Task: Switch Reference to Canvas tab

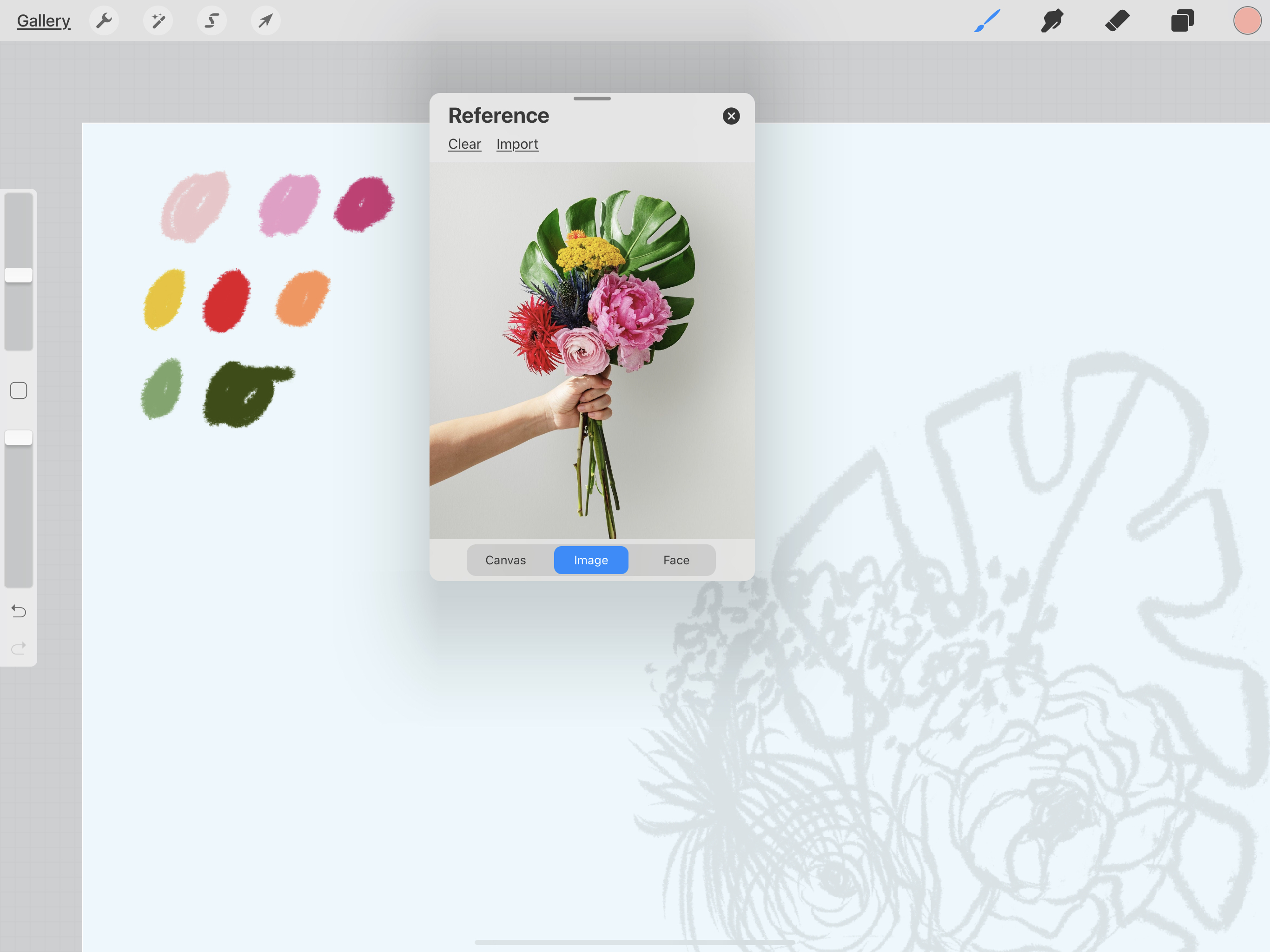Action: [505, 560]
